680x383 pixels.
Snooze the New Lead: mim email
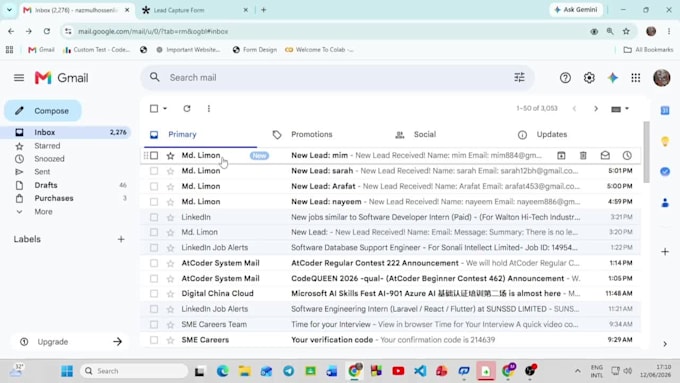click(x=627, y=155)
